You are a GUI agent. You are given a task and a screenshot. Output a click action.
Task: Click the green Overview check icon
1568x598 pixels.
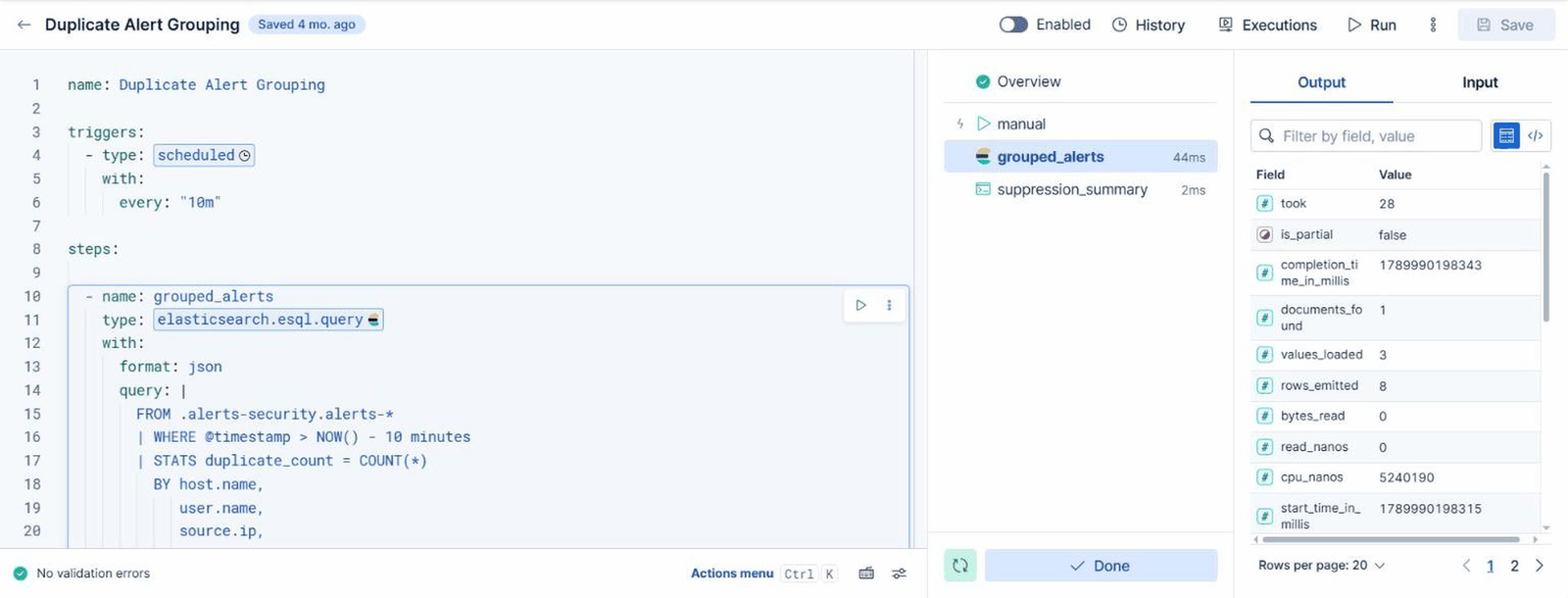click(983, 81)
